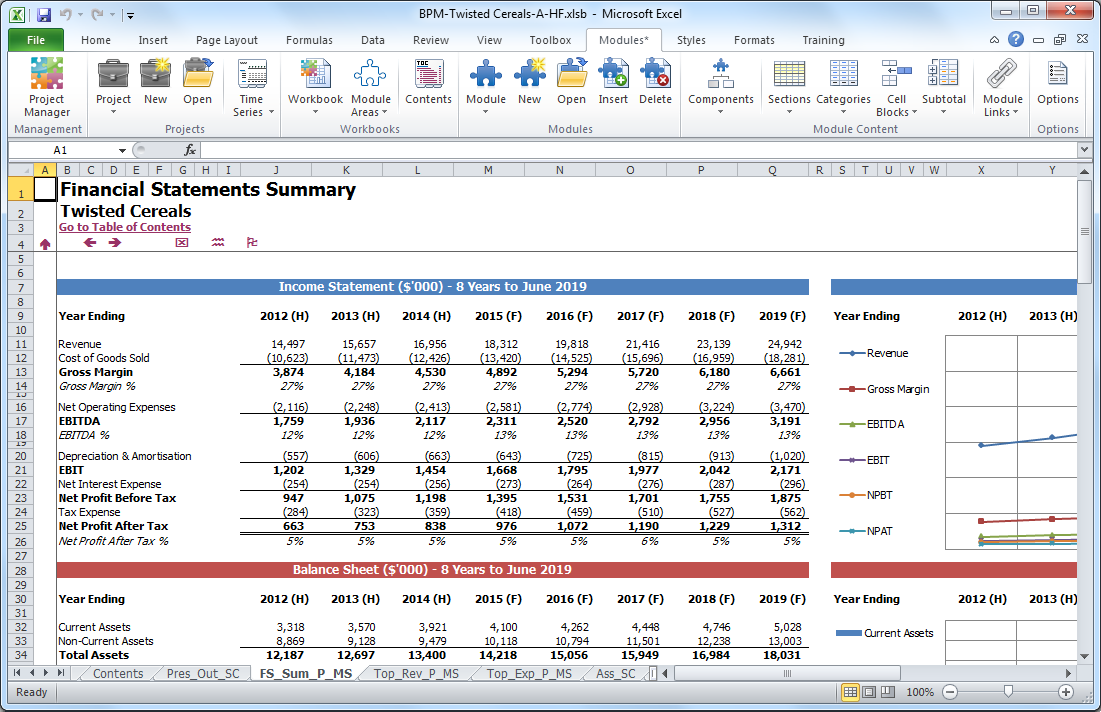Click the flag icon in row 4

pos(252,242)
